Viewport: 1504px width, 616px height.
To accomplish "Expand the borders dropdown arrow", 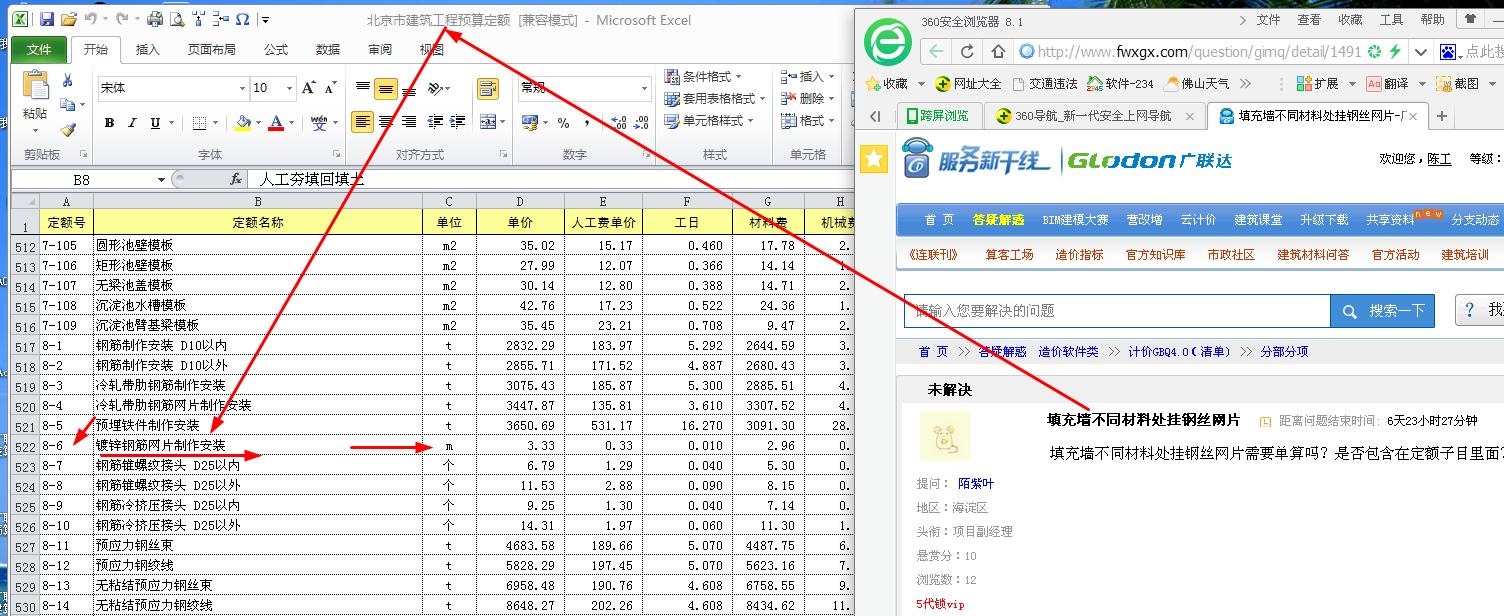I will click(x=217, y=122).
